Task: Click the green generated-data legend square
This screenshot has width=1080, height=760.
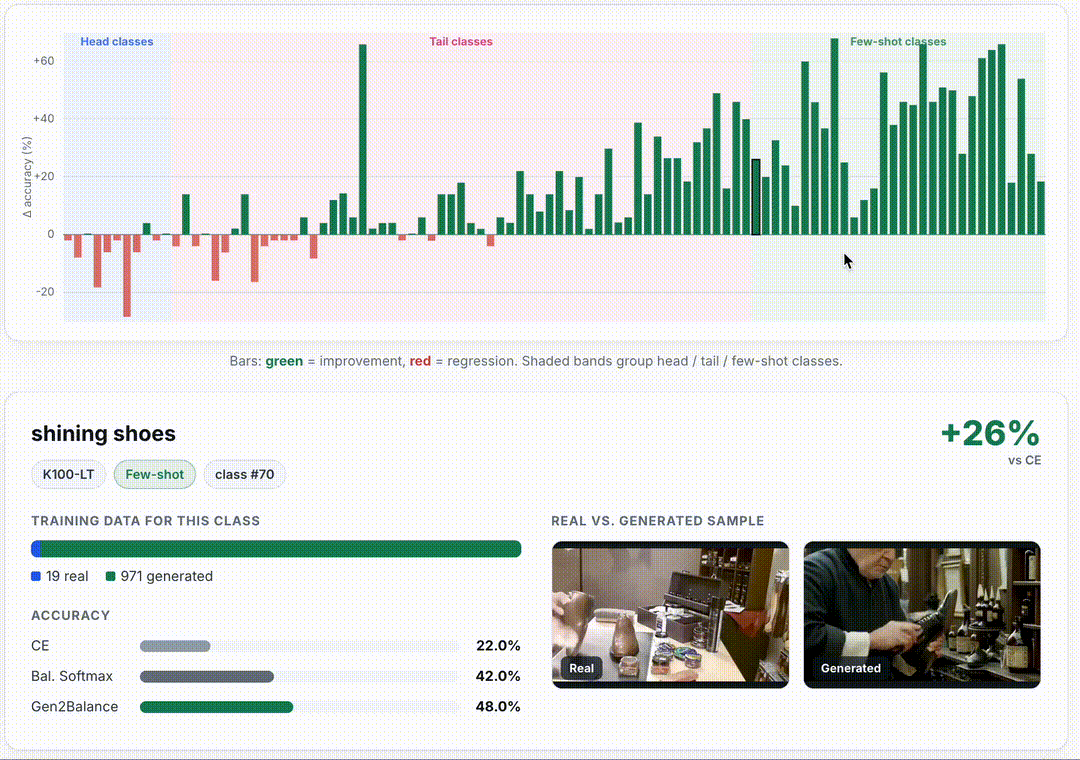Action: pos(110,576)
